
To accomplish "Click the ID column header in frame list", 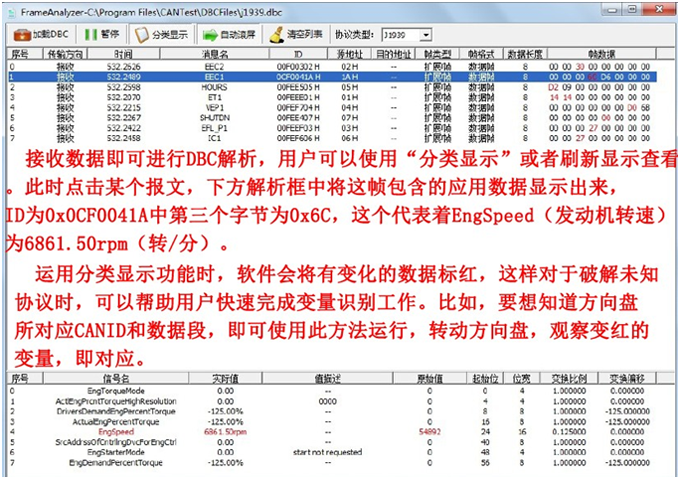I will (296, 53).
